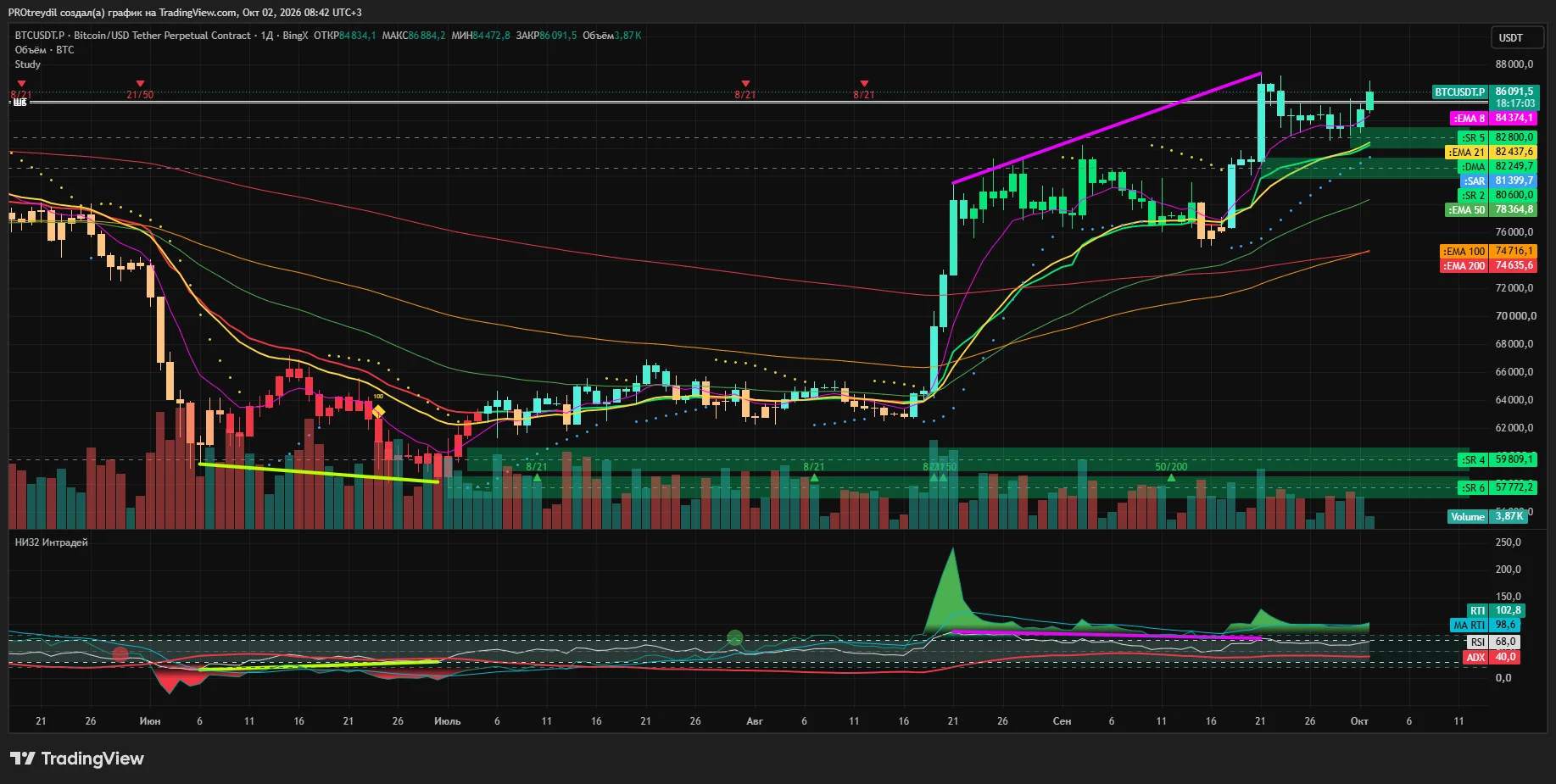Click the Volume 3,87K label
The image size is (1556, 784).
click(1488, 516)
